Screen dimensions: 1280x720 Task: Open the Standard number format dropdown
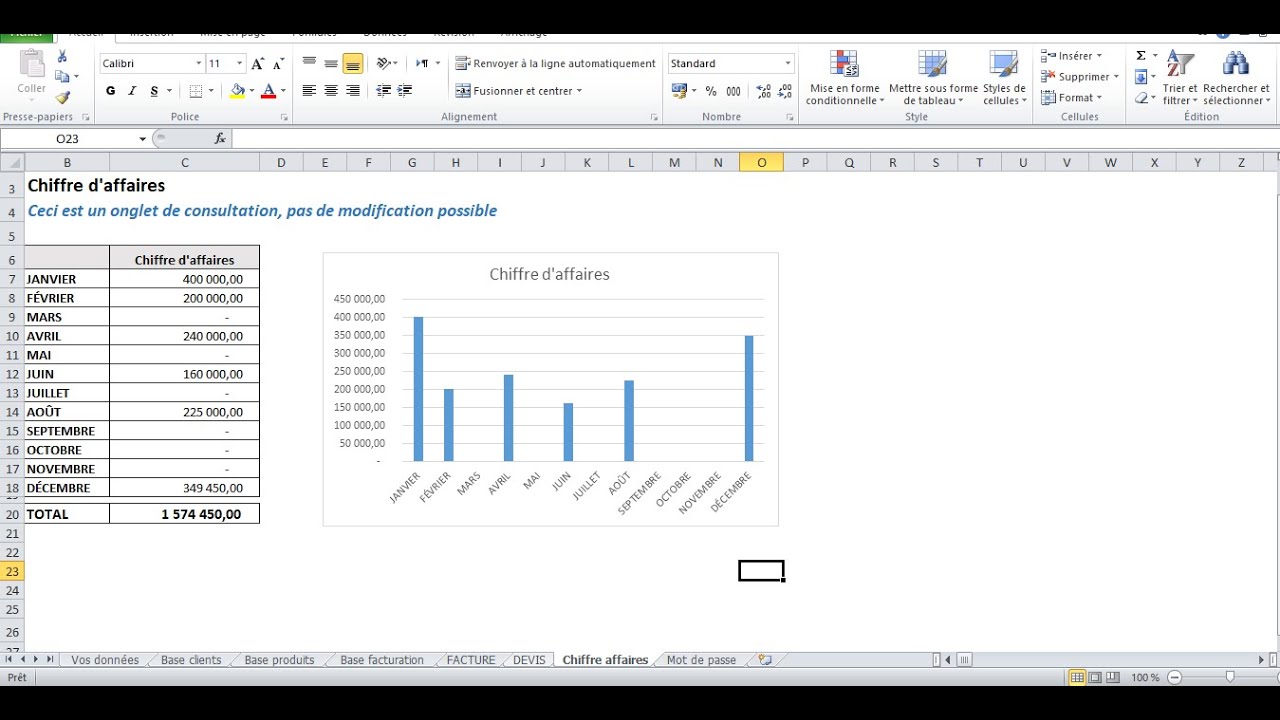coord(788,63)
